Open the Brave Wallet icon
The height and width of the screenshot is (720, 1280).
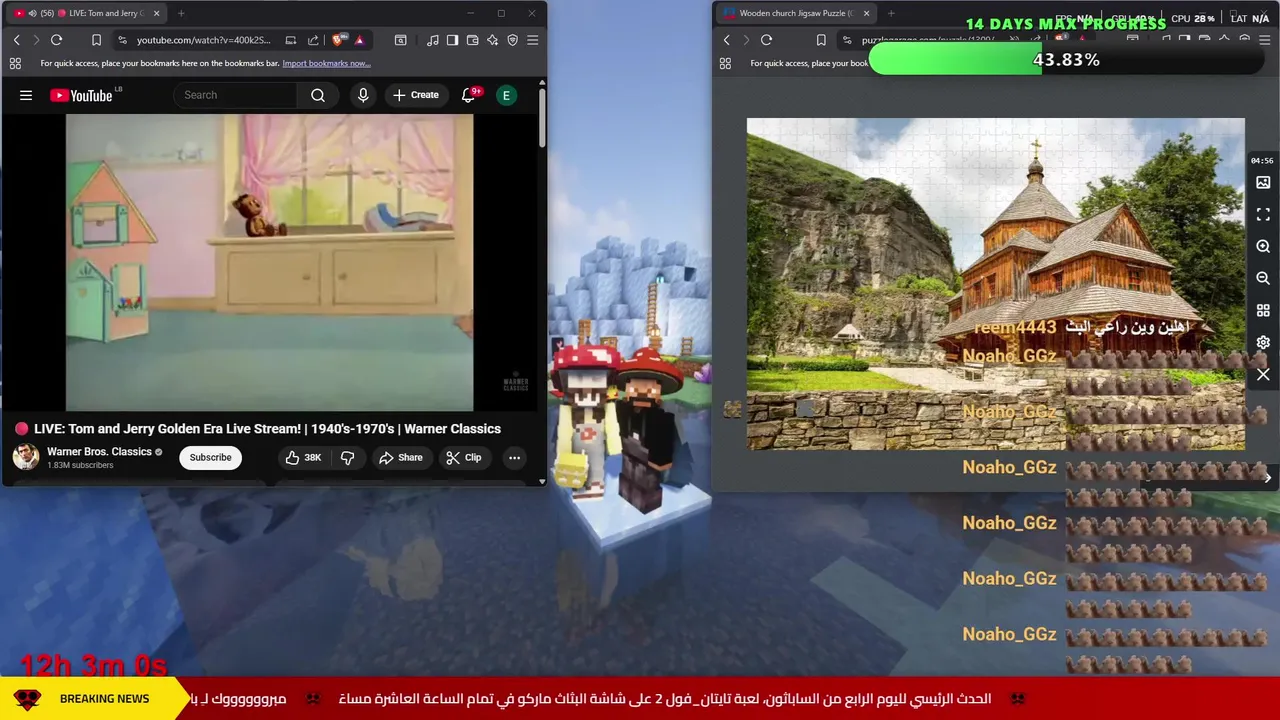point(472,40)
